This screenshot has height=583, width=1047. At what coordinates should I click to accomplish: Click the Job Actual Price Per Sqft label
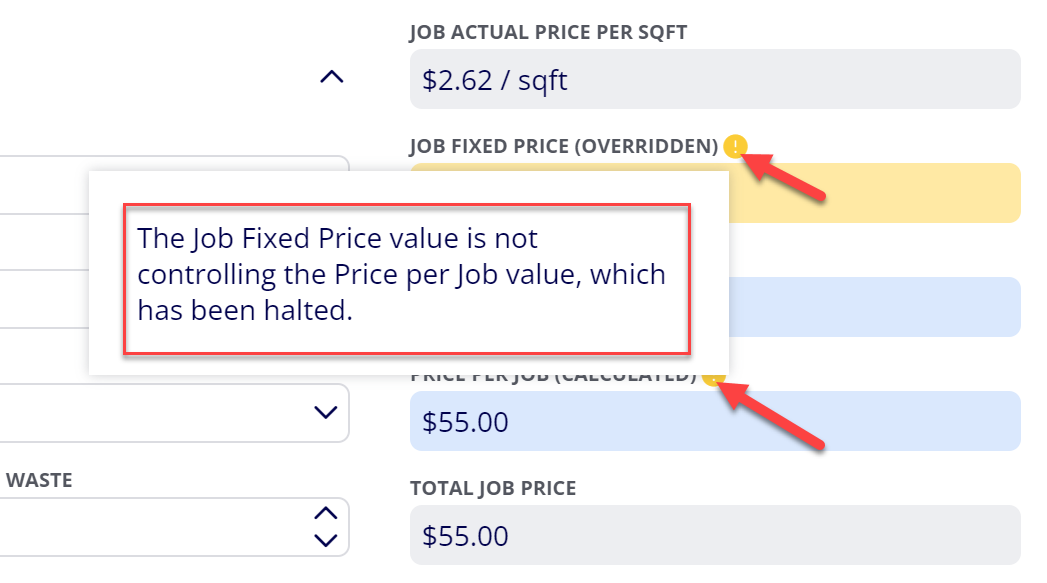[548, 32]
